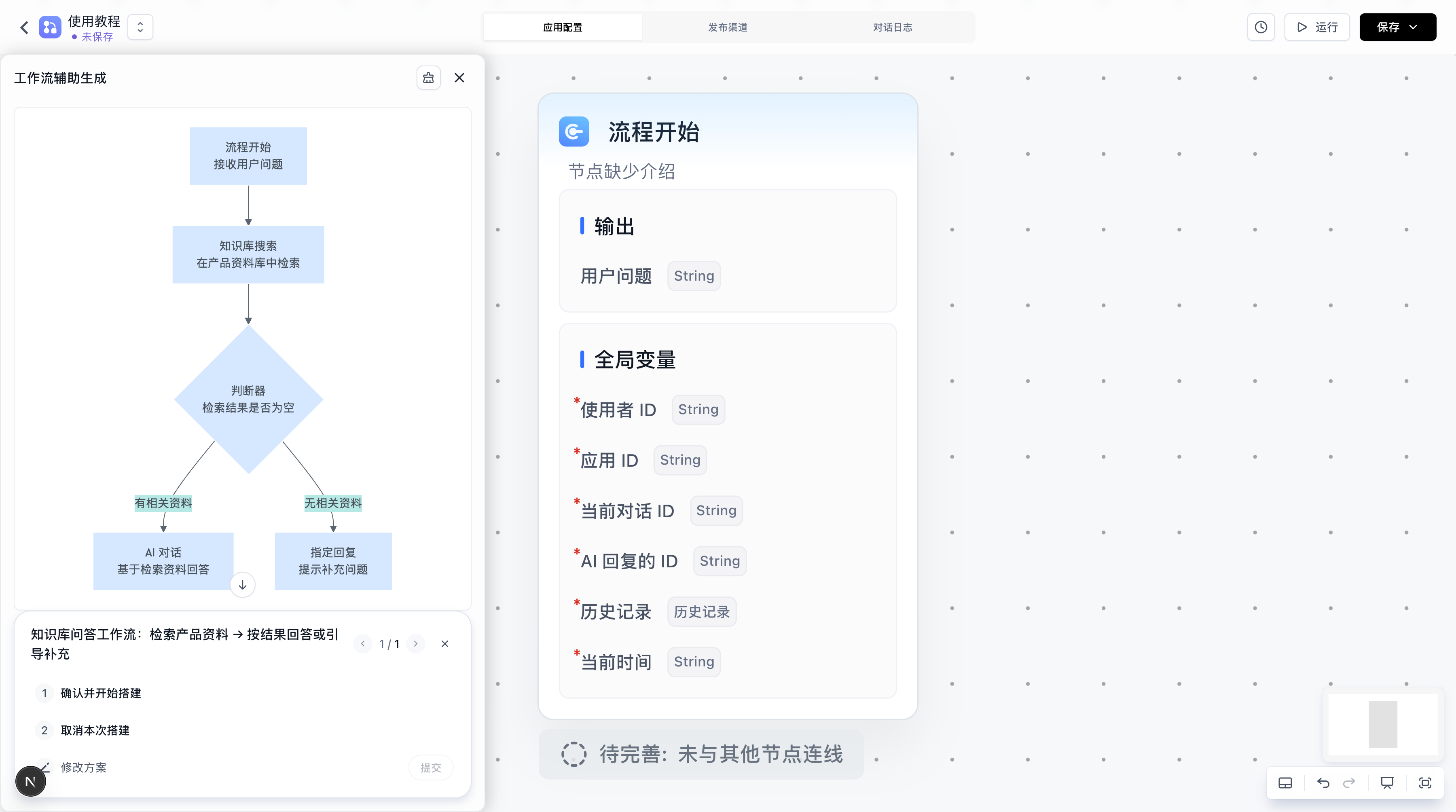Go to next suggestion page arrow
The height and width of the screenshot is (812, 1456).
pos(415,644)
